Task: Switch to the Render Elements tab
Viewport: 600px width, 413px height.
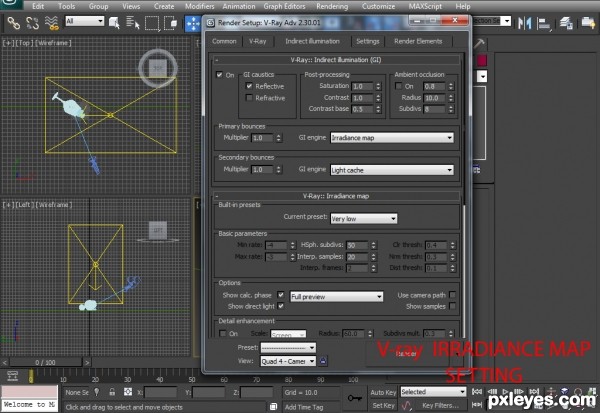Action: click(418, 41)
